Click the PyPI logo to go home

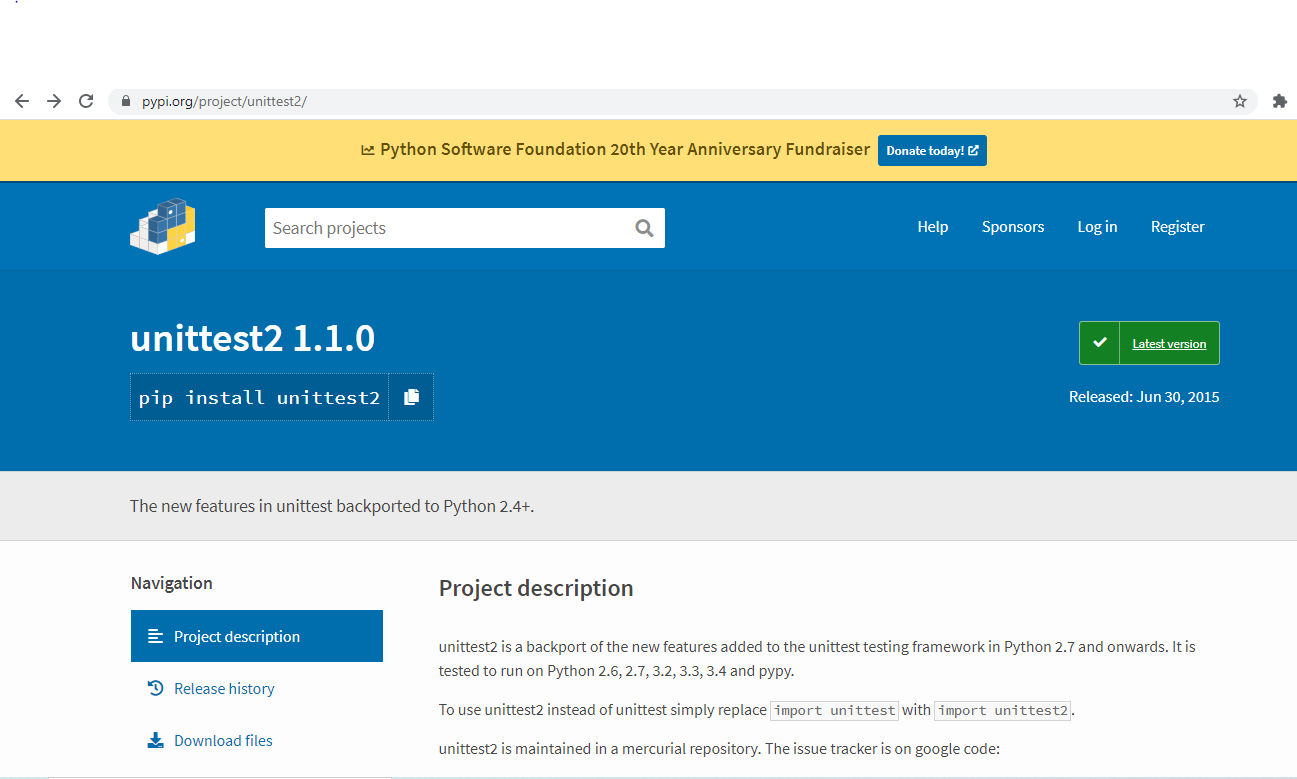162,226
